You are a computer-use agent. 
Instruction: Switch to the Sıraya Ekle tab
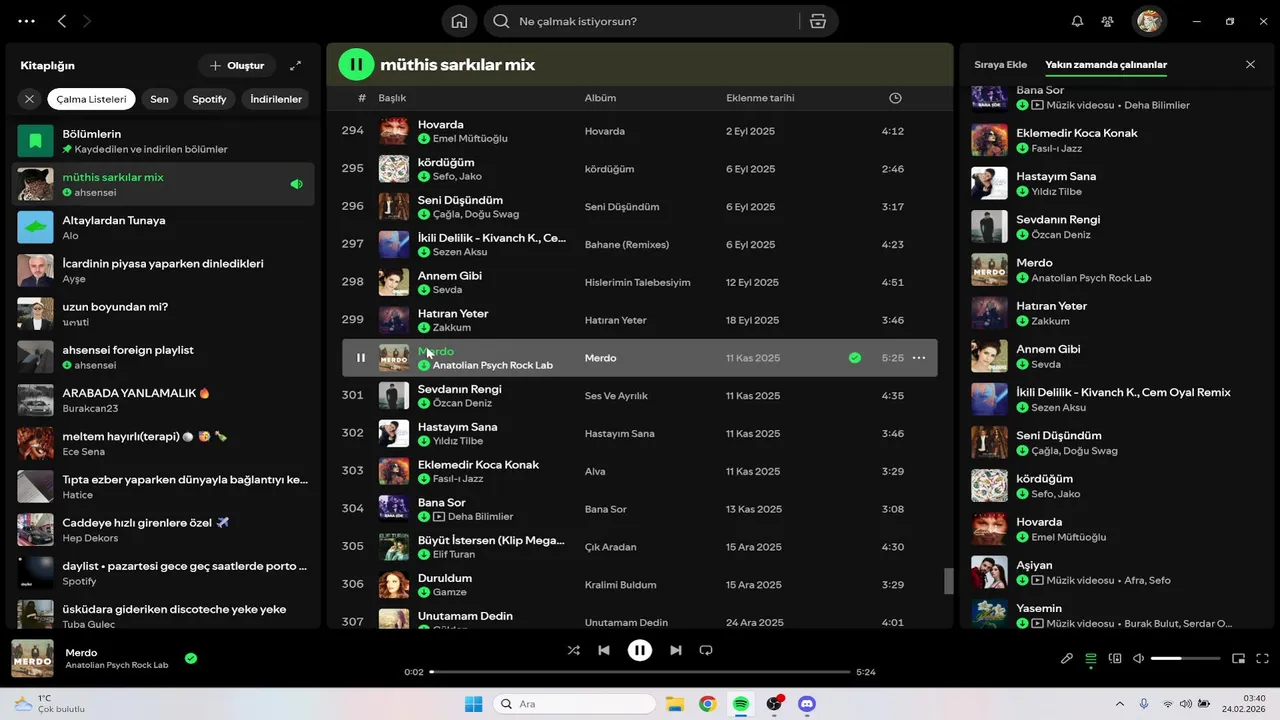(x=1000, y=64)
